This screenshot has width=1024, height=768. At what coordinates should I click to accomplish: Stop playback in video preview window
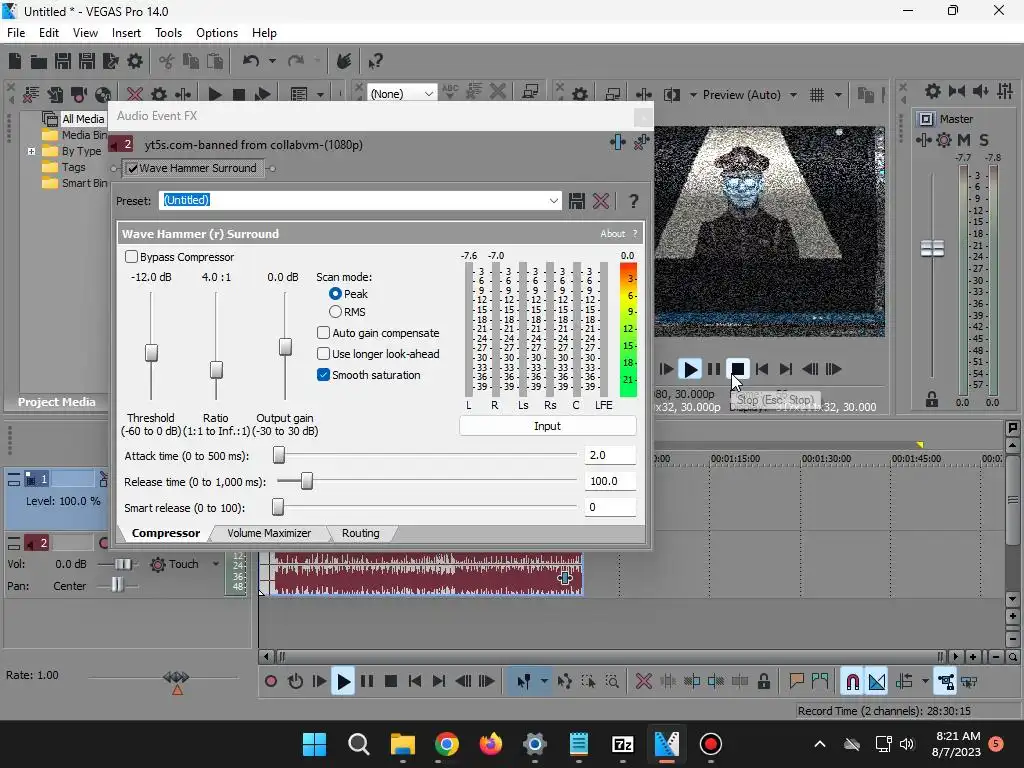coord(738,370)
